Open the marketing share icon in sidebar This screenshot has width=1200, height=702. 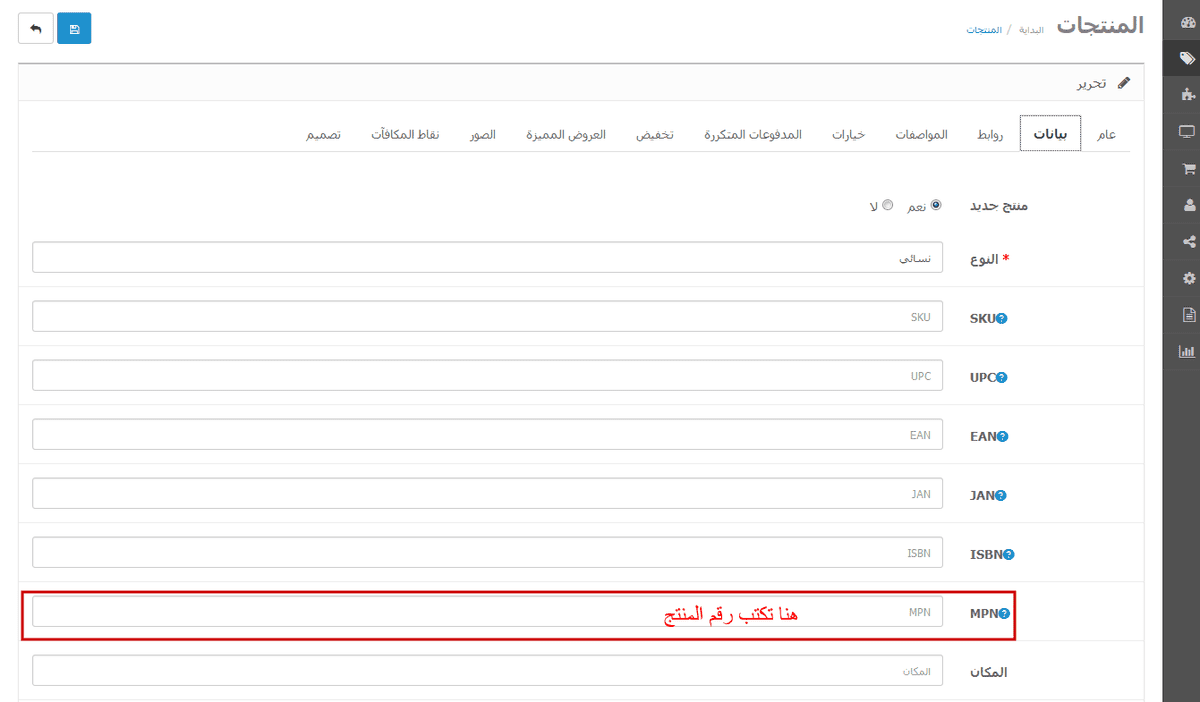1188,241
